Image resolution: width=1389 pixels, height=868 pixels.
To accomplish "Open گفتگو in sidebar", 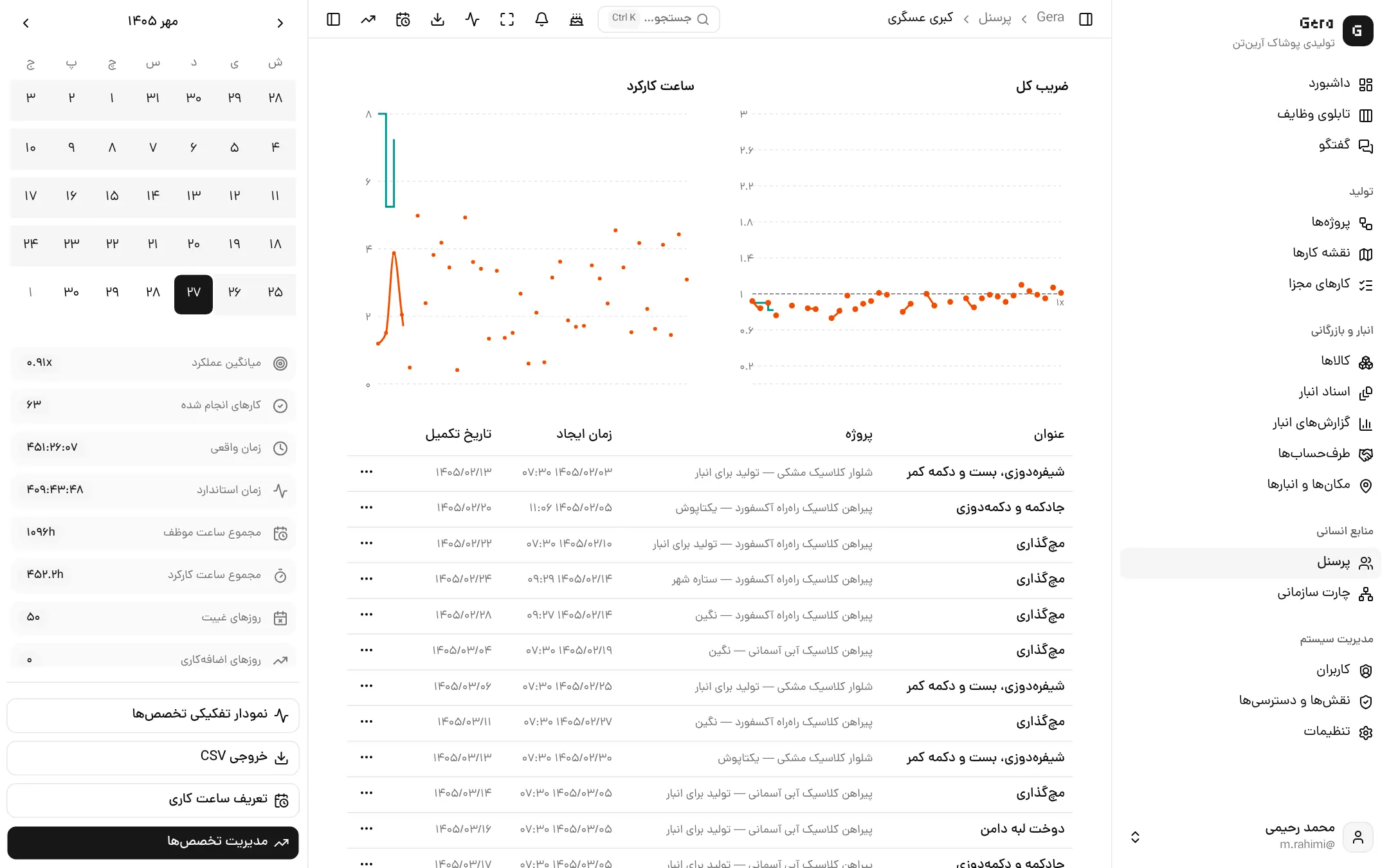I will pyautogui.click(x=1346, y=145).
